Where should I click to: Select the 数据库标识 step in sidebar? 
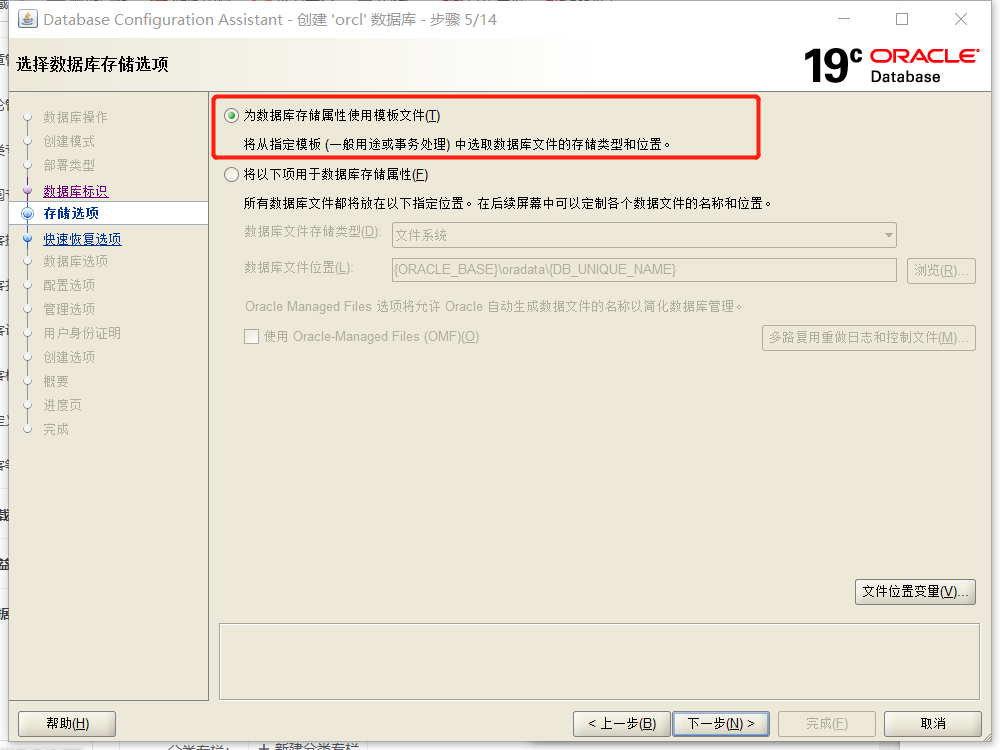[x=75, y=191]
